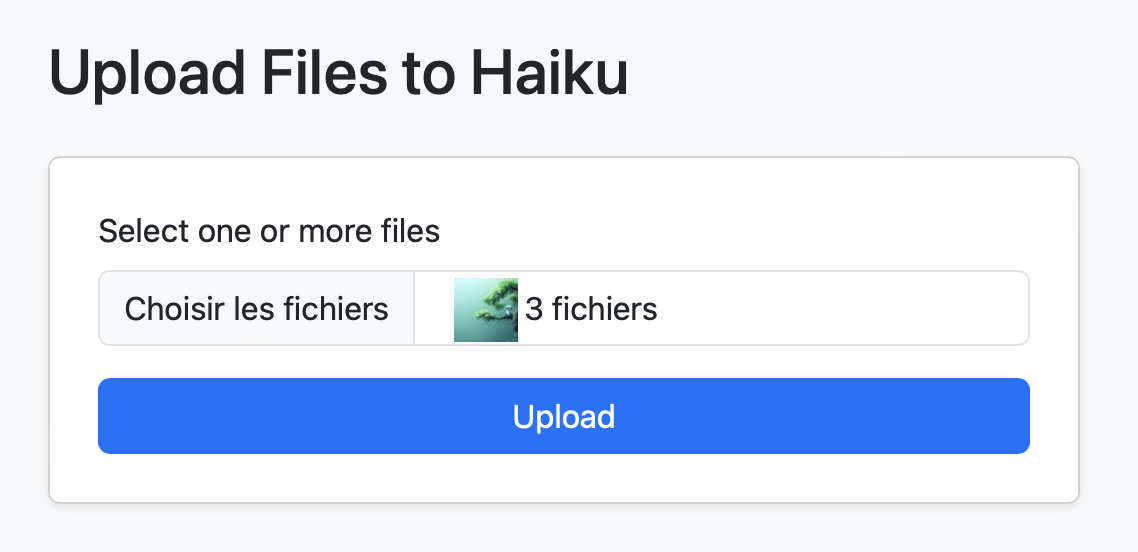Select the '3 fichiers' file count text
This screenshot has height=552, width=1138.
pyautogui.click(x=591, y=310)
